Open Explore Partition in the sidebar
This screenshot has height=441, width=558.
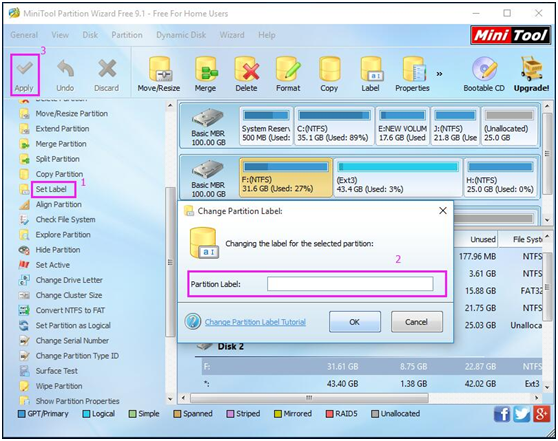tap(63, 235)
